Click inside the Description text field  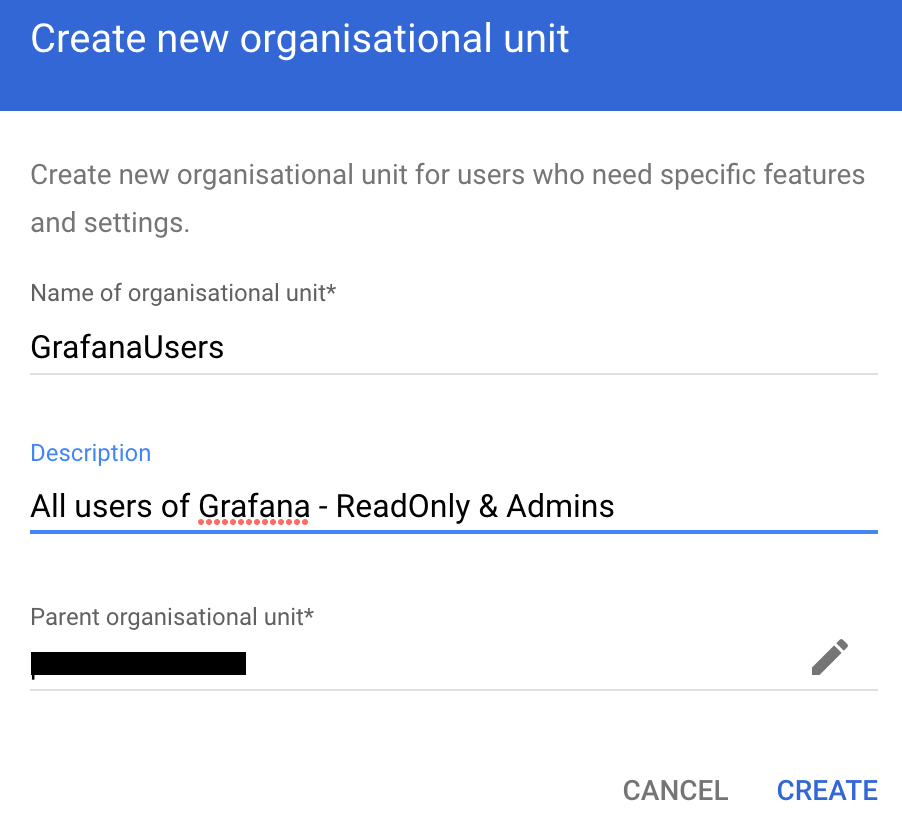(450, 506)
